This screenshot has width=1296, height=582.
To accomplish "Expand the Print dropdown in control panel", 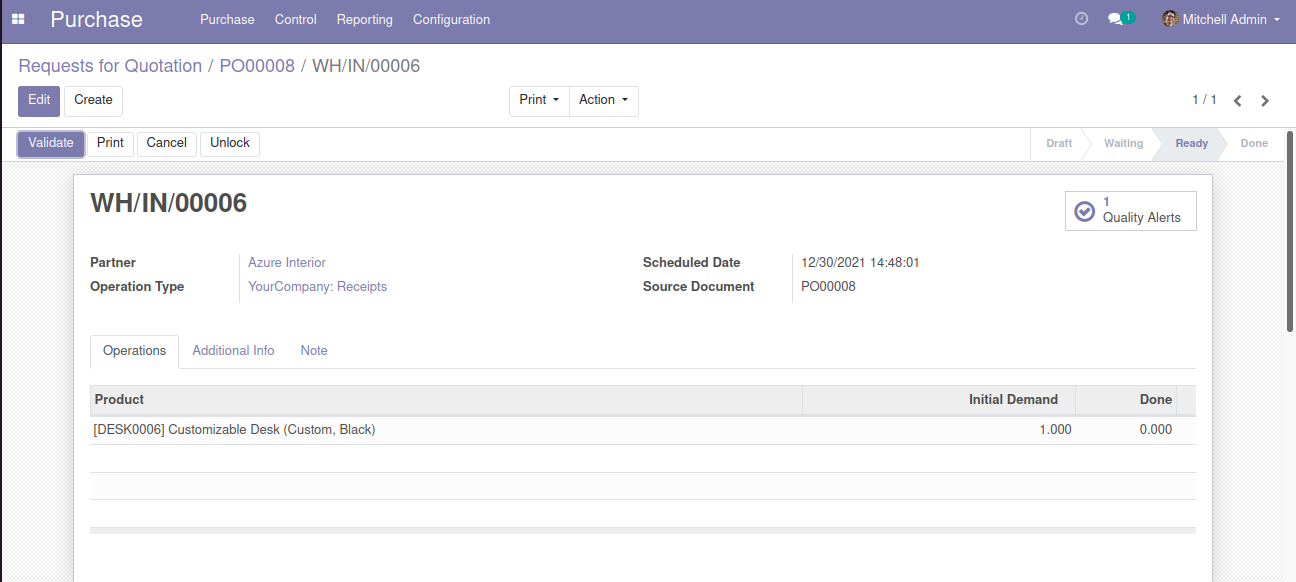I will click(x=539, y=100).
